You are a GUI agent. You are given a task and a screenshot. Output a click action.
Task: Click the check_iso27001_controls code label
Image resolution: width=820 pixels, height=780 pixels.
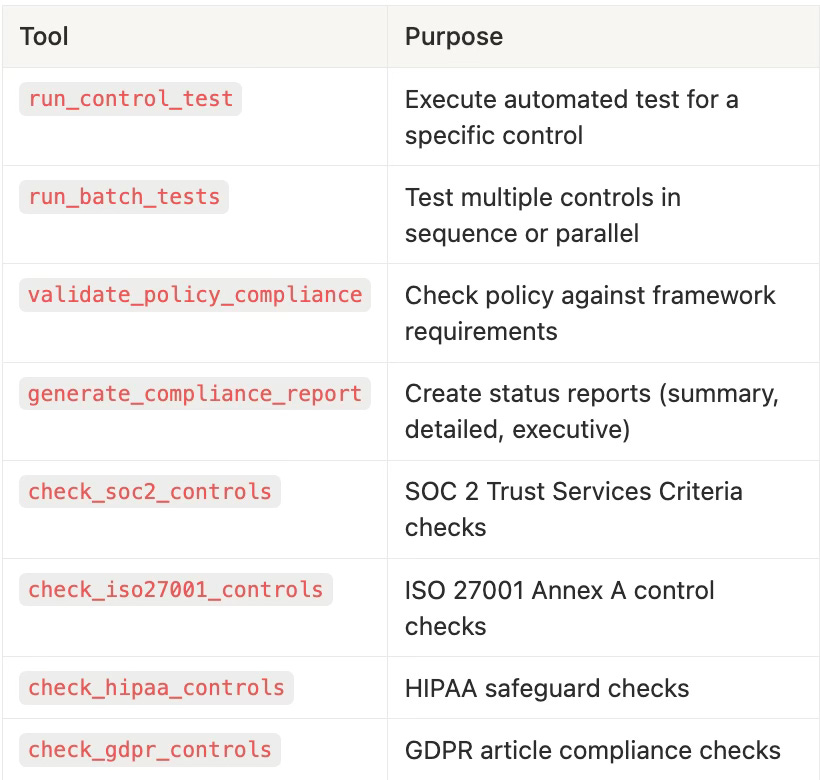click(176, 589)
